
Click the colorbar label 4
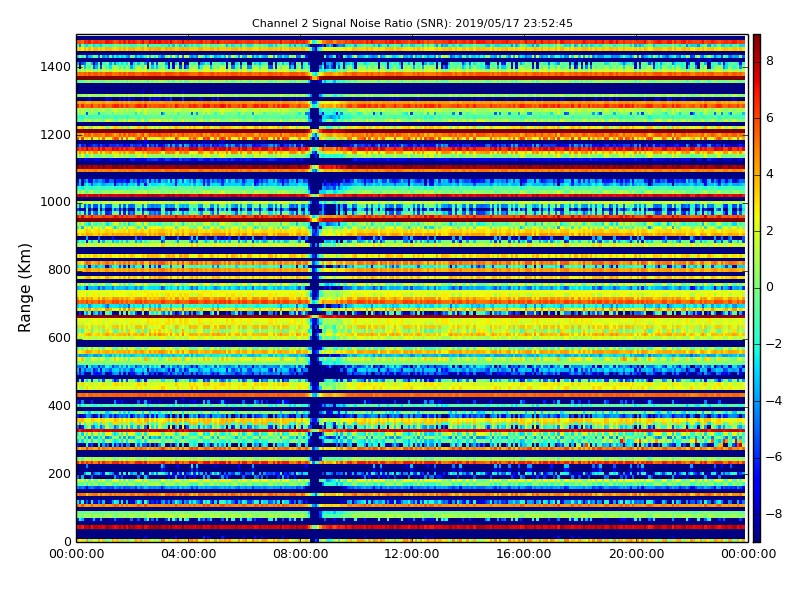coord(770,174)
